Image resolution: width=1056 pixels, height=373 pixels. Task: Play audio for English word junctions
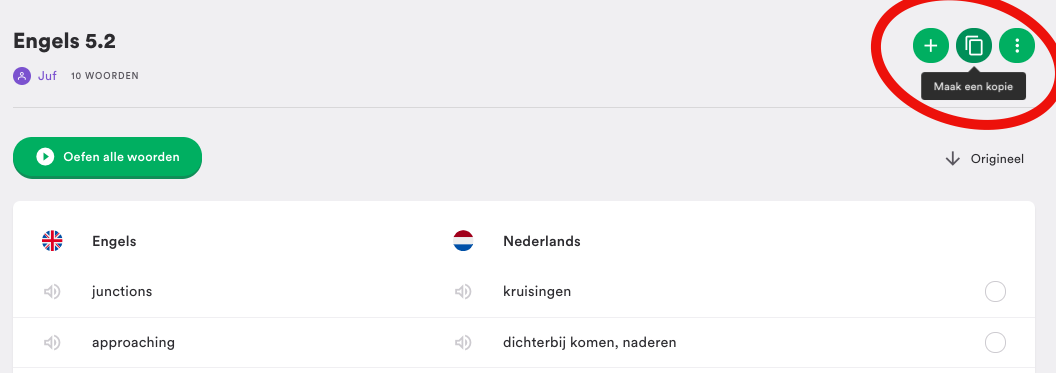52,292
